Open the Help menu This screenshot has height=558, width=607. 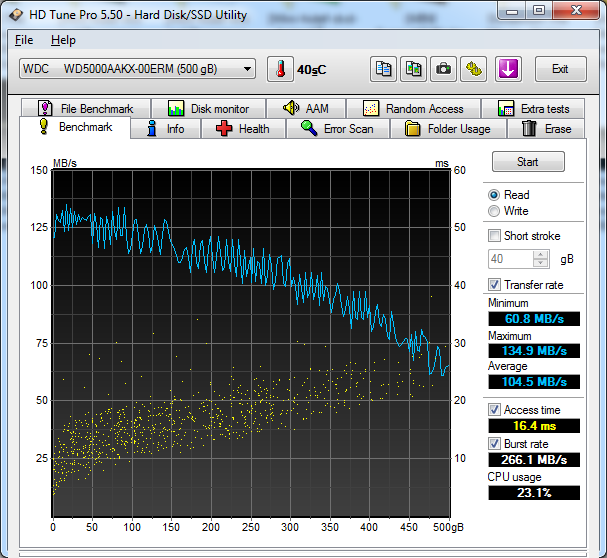pyautogui.click(x=63, y=40)
